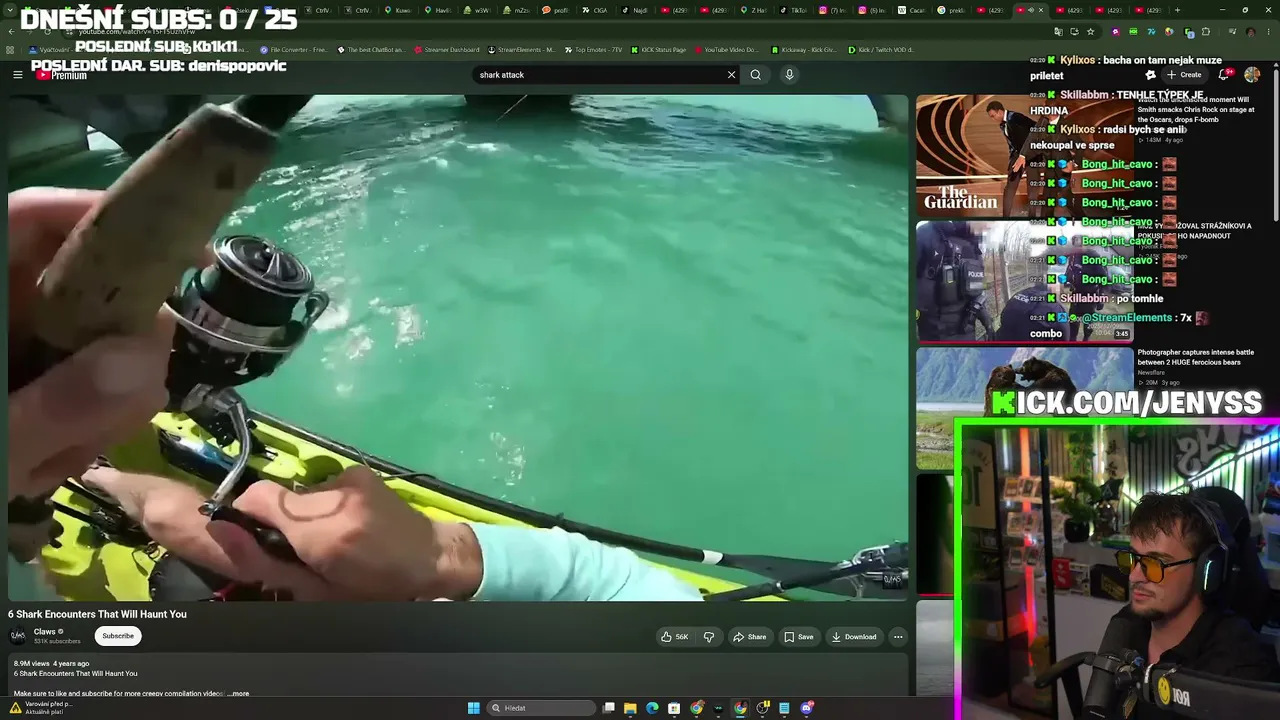Open the bookmarks apps grid icon
1280x720 pixels.
click(x=11, y=49)
